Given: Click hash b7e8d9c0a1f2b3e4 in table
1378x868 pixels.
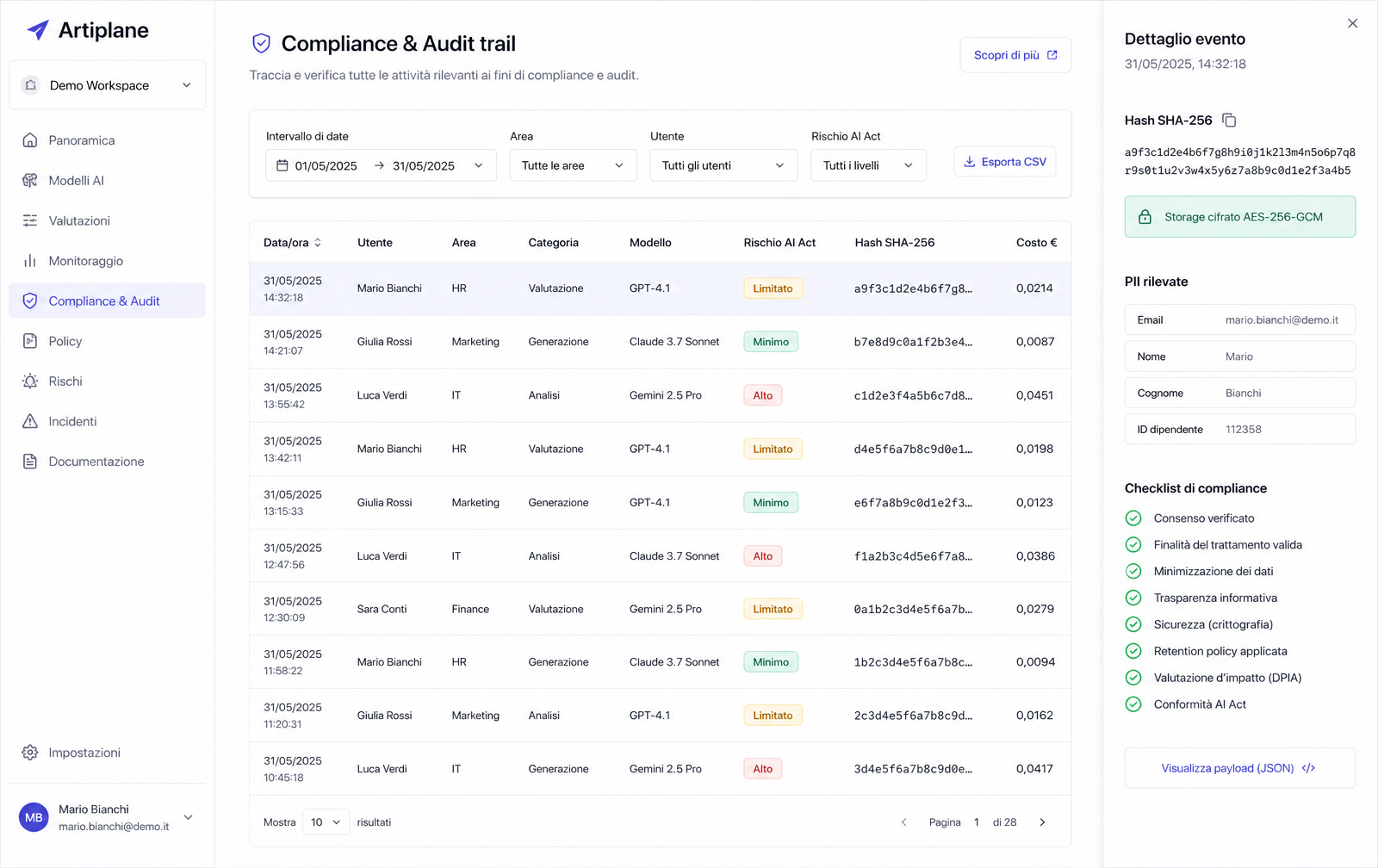Looking at the screenshot, I should pyautogui.click(x=913, y=342).
